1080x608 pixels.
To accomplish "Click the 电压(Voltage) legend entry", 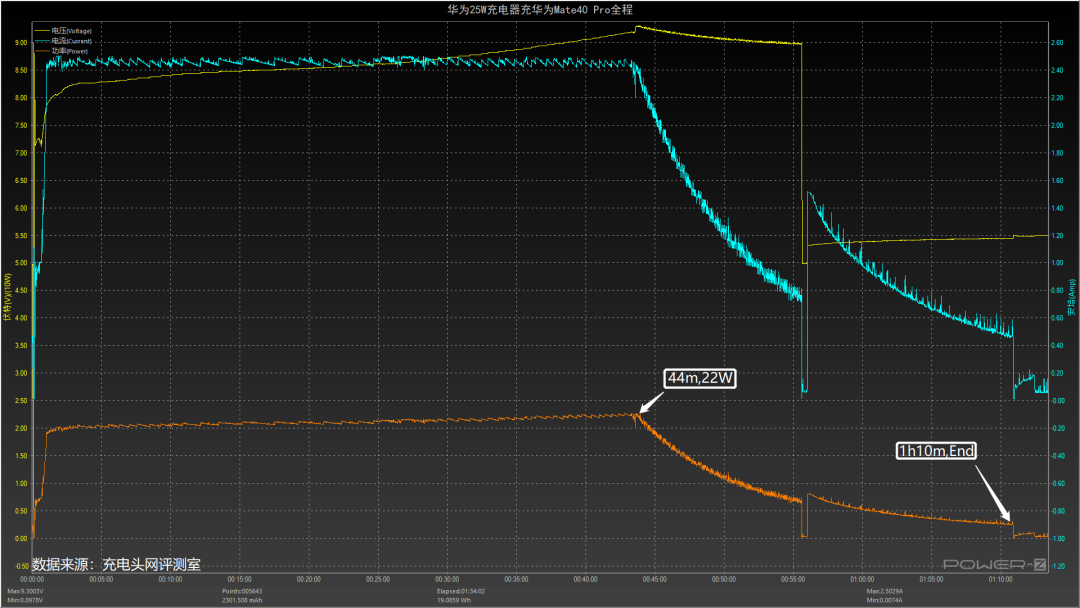I will click(x=72, y=31).
